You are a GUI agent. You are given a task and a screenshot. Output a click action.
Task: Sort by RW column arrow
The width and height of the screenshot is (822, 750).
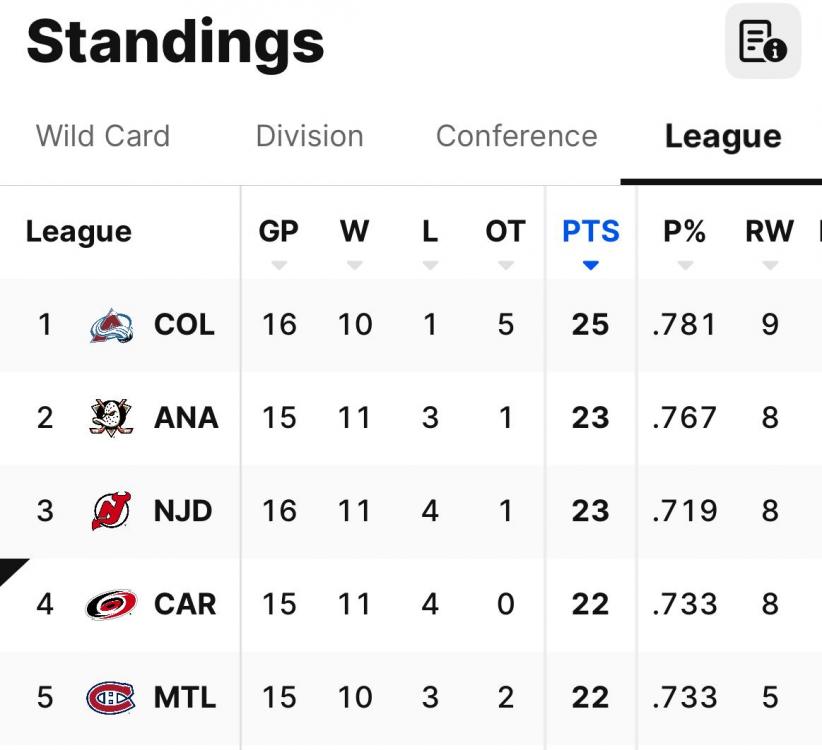pos(769,266)
